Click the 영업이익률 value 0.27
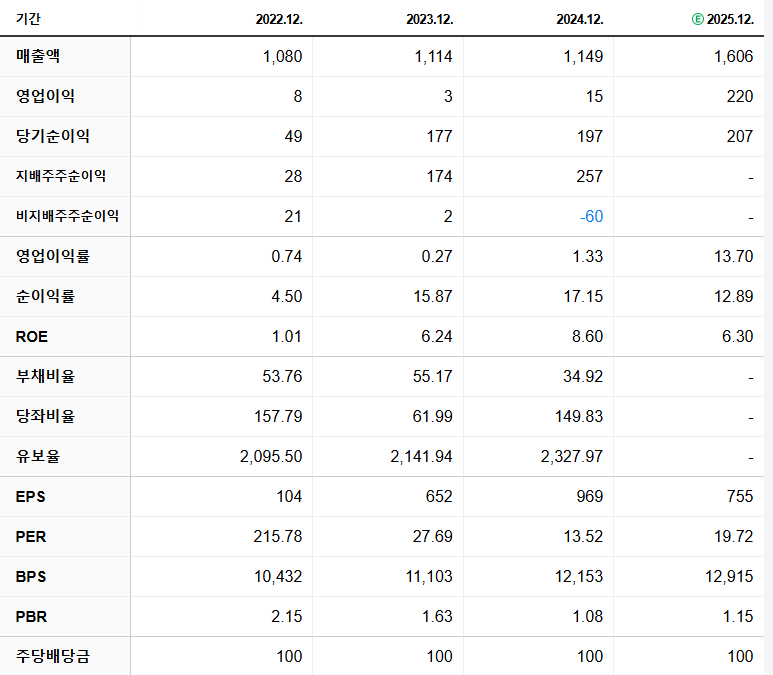Image resolution: width=773 pixels, height=675 pixels. (x=437, y=256)
